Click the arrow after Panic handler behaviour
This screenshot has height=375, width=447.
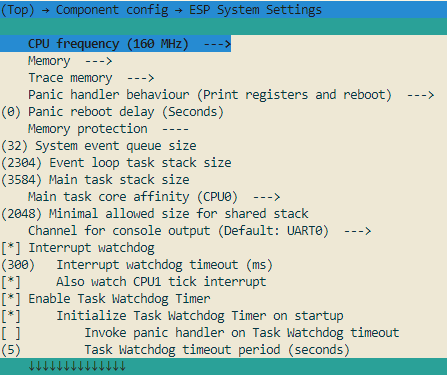420,95
